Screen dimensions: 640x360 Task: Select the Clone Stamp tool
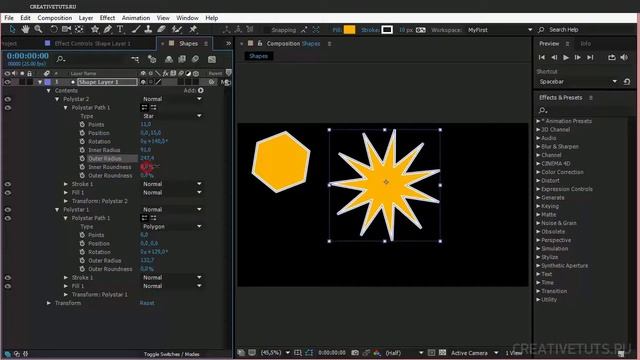click(148, 29)
